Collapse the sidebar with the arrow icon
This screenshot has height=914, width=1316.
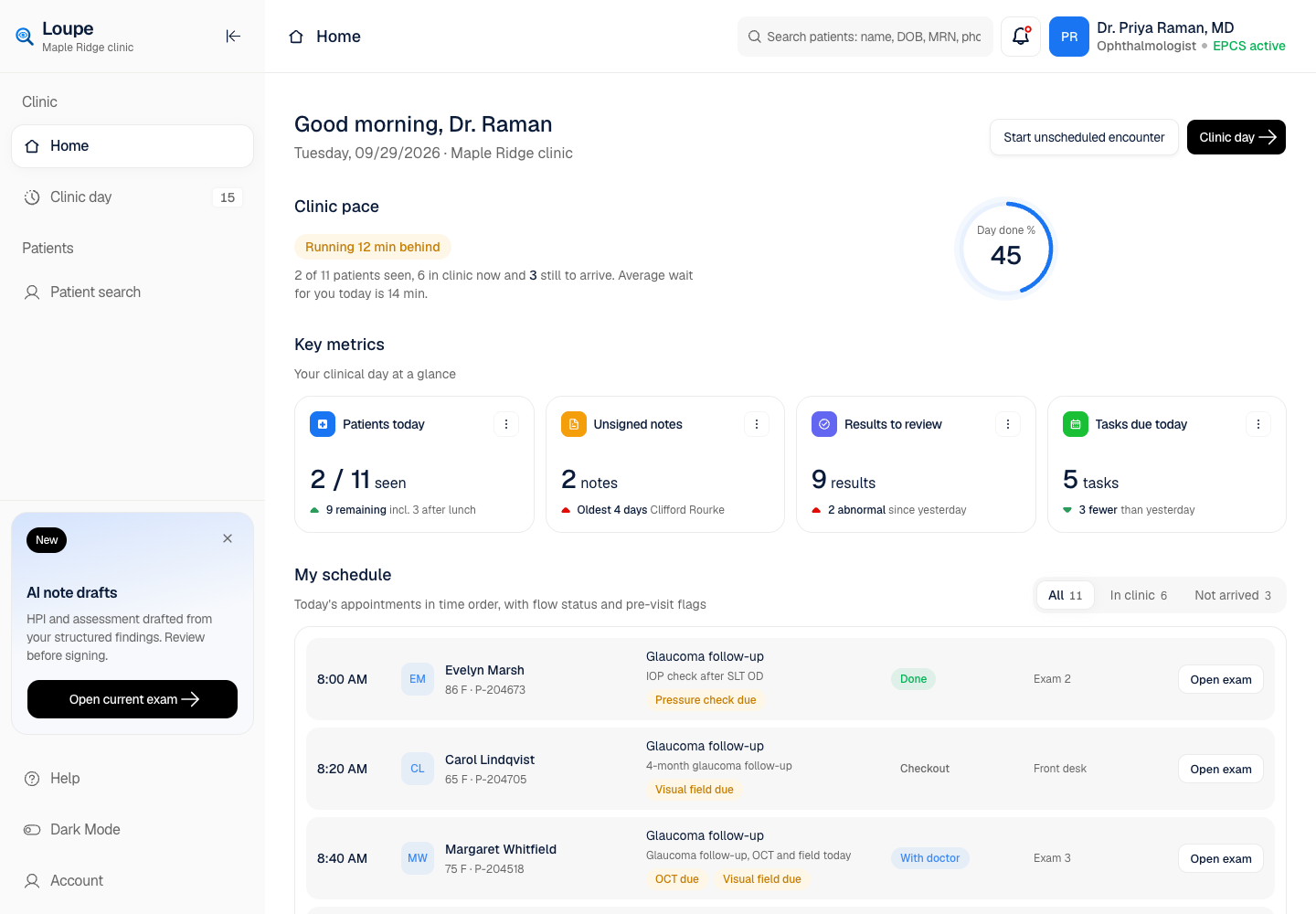(x=233, y=37)
